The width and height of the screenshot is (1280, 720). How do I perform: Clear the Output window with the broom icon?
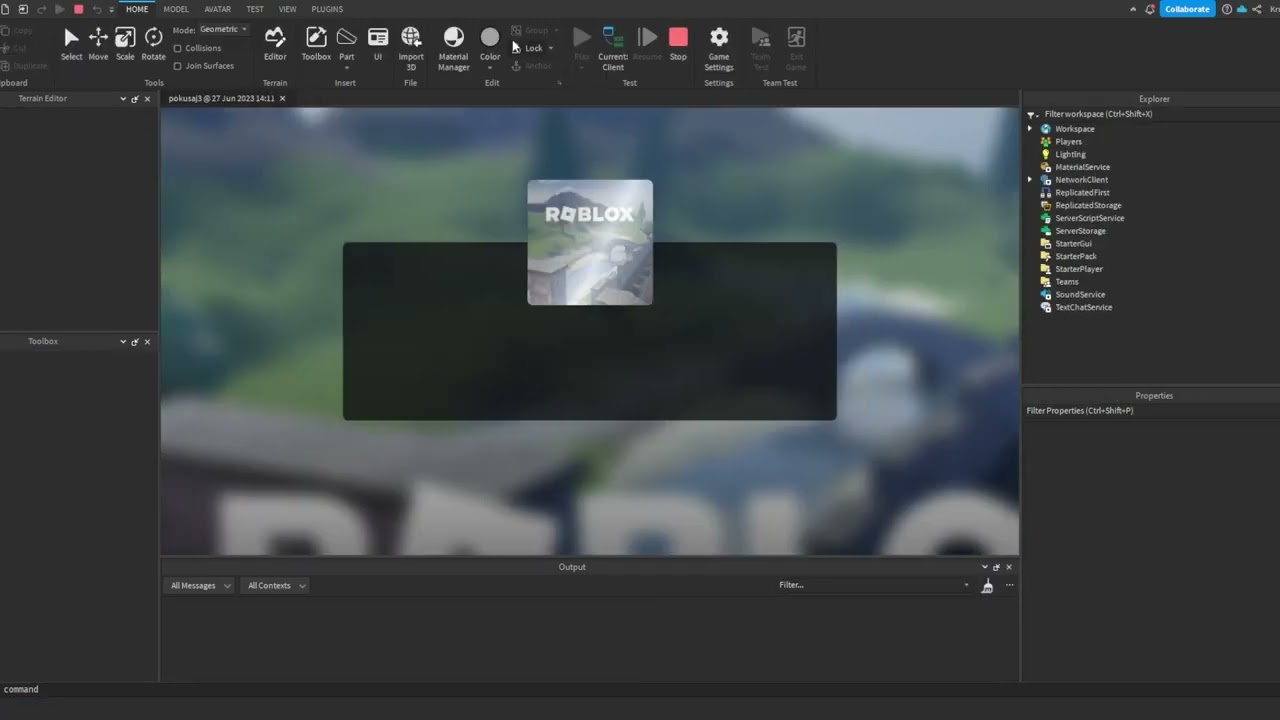[987, 586]
